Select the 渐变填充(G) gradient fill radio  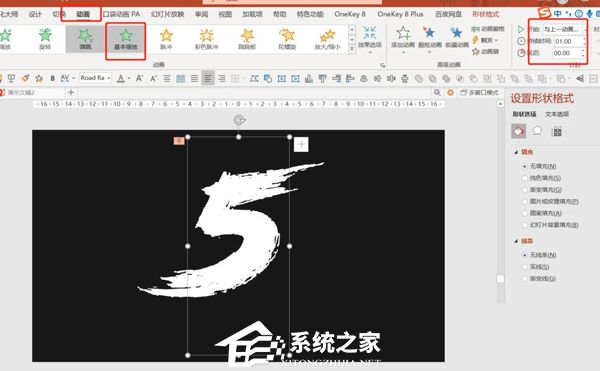coord(525,190)
